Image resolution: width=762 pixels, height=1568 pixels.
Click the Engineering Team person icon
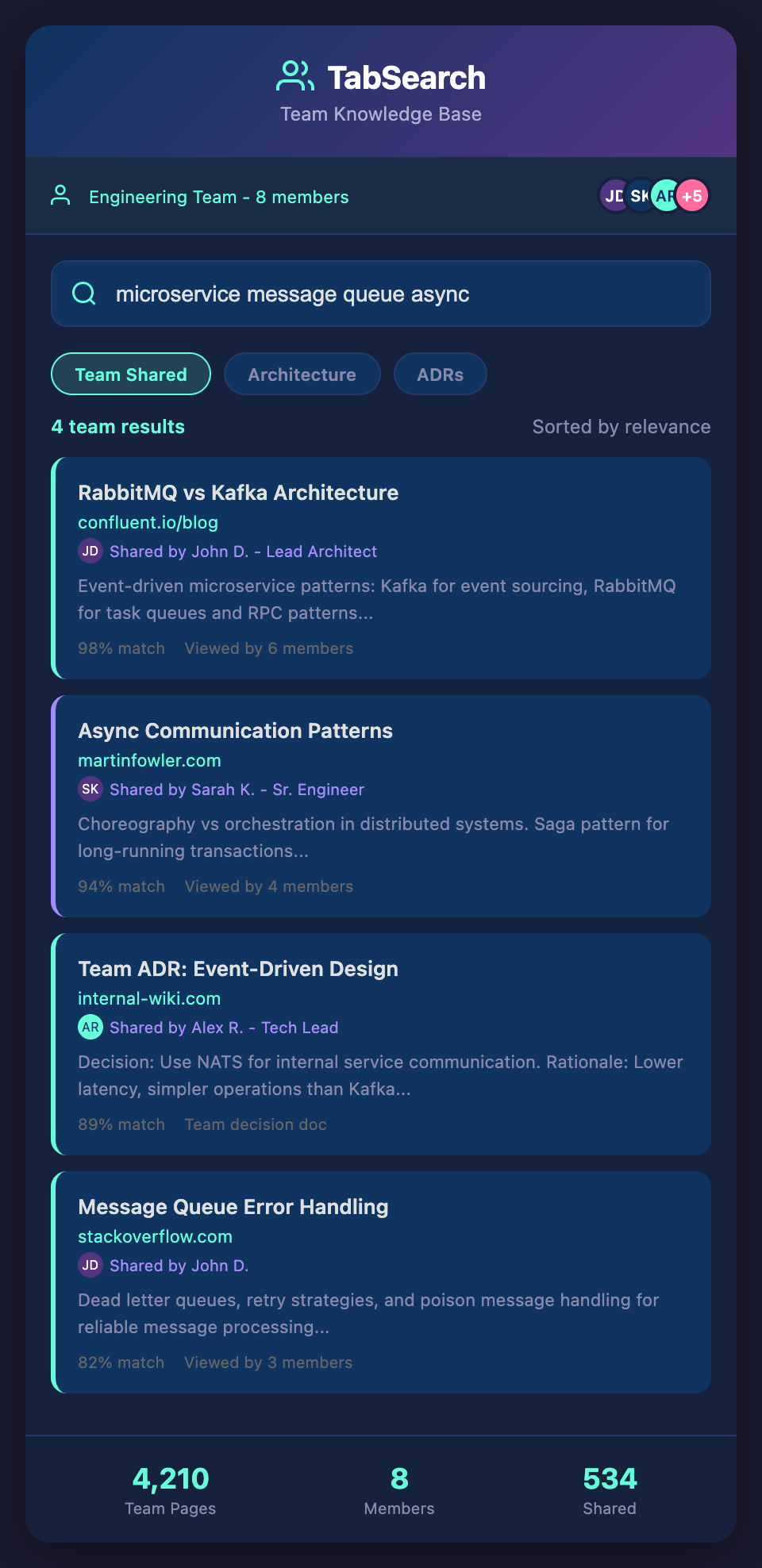click(x=60, y=196)
